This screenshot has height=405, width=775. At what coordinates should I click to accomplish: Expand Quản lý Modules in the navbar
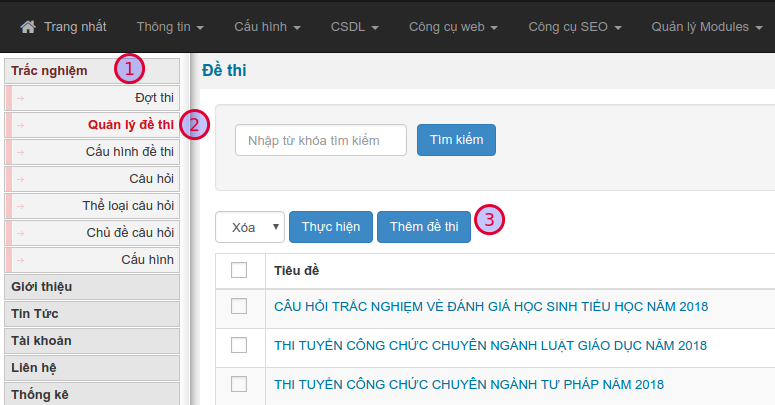[x=706, y=26]
